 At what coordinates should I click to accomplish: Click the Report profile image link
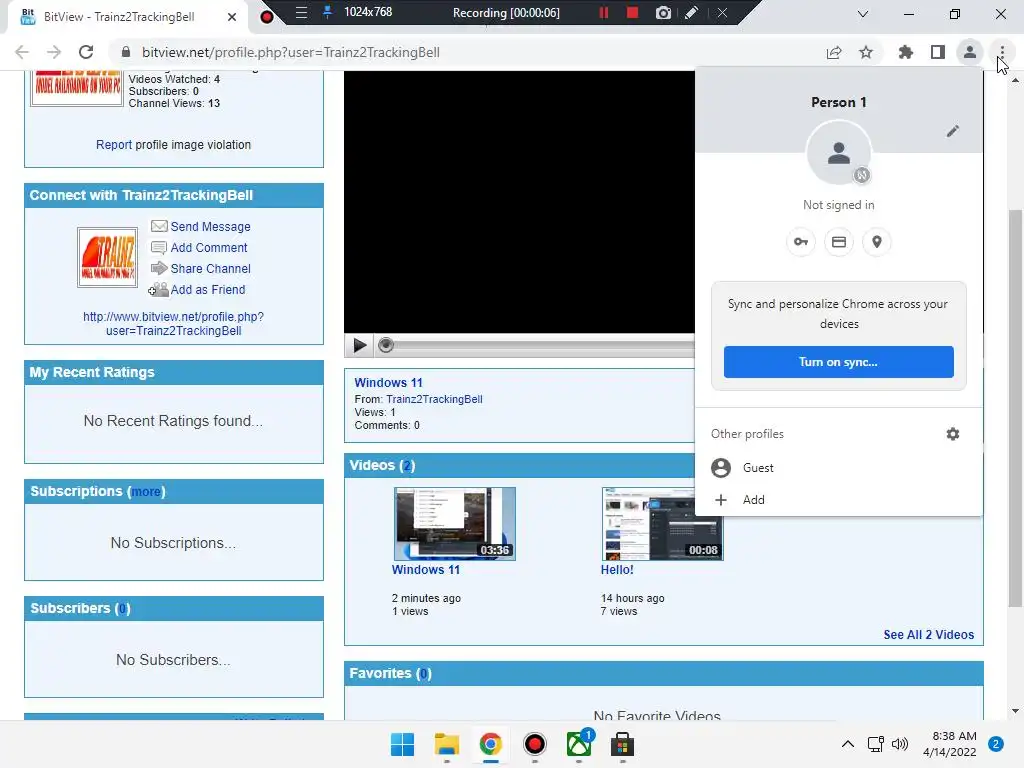click(x=114, y=145)
